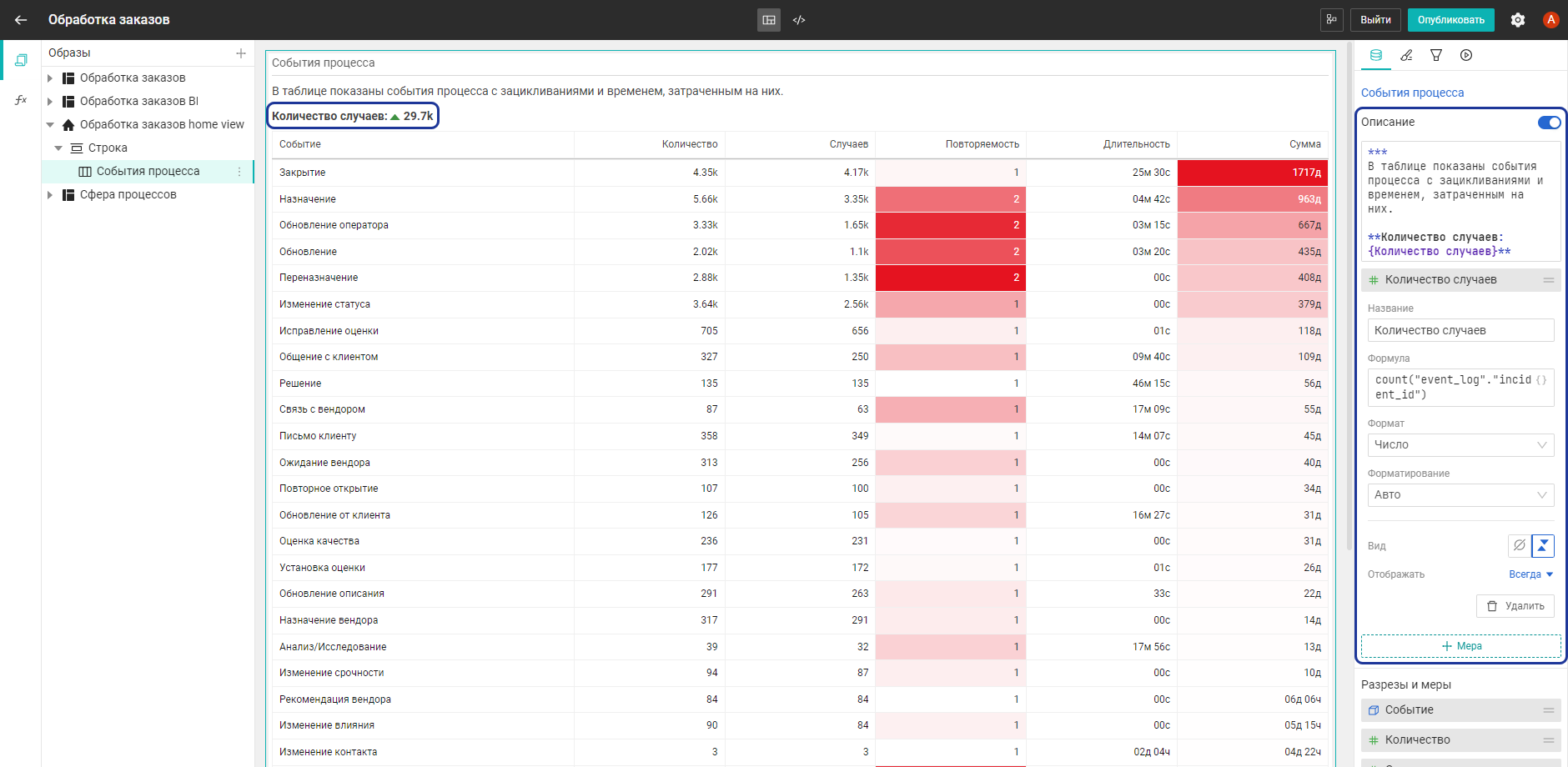Click the 963д sum cell
Screen dimensions: 1568x767
[x=1253, y=199]
